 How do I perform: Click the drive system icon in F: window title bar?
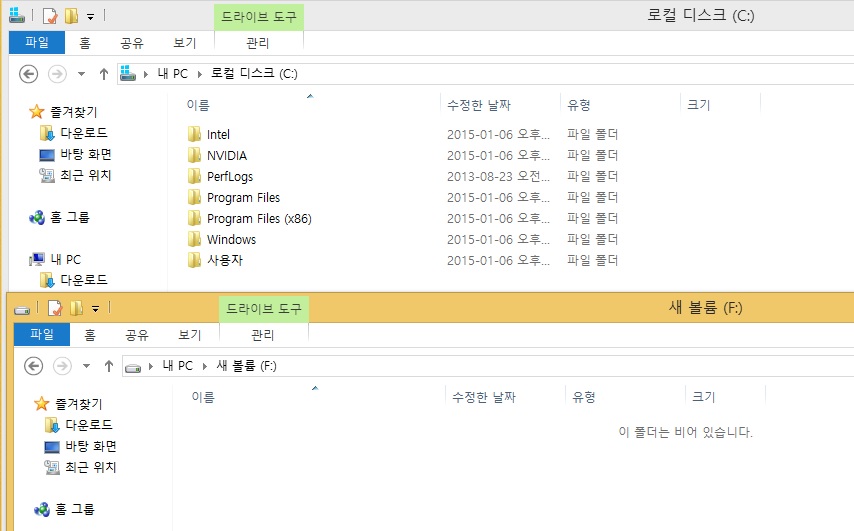click(x=22, y=310)
